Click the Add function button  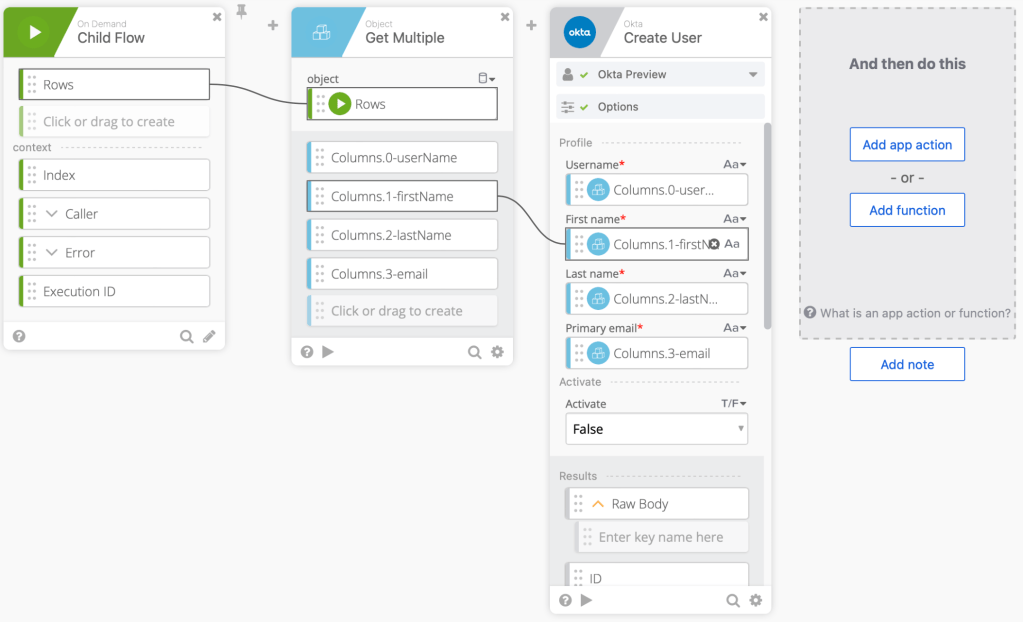coord(907,210)
